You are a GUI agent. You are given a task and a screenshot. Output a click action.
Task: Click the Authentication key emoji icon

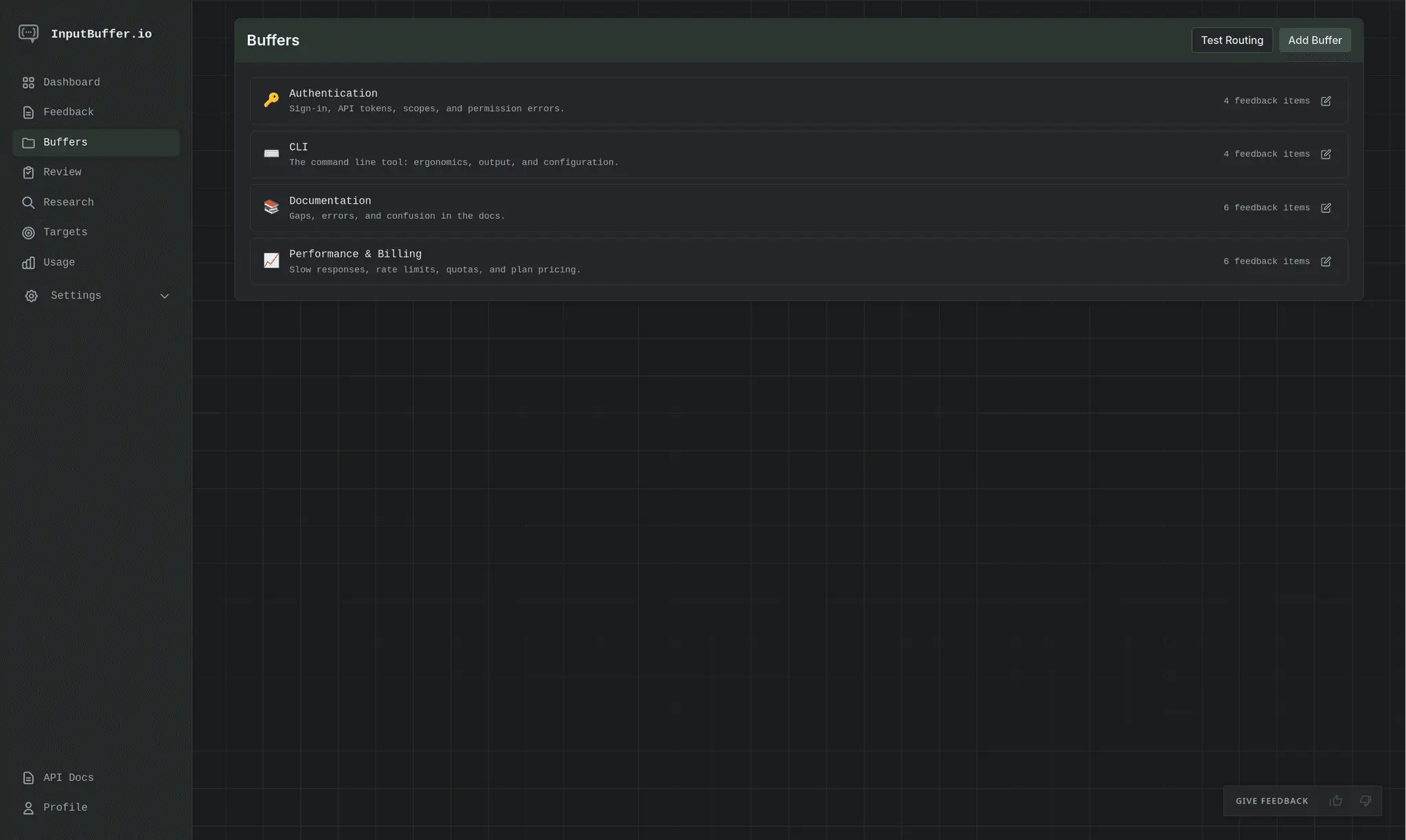(271, 100)
